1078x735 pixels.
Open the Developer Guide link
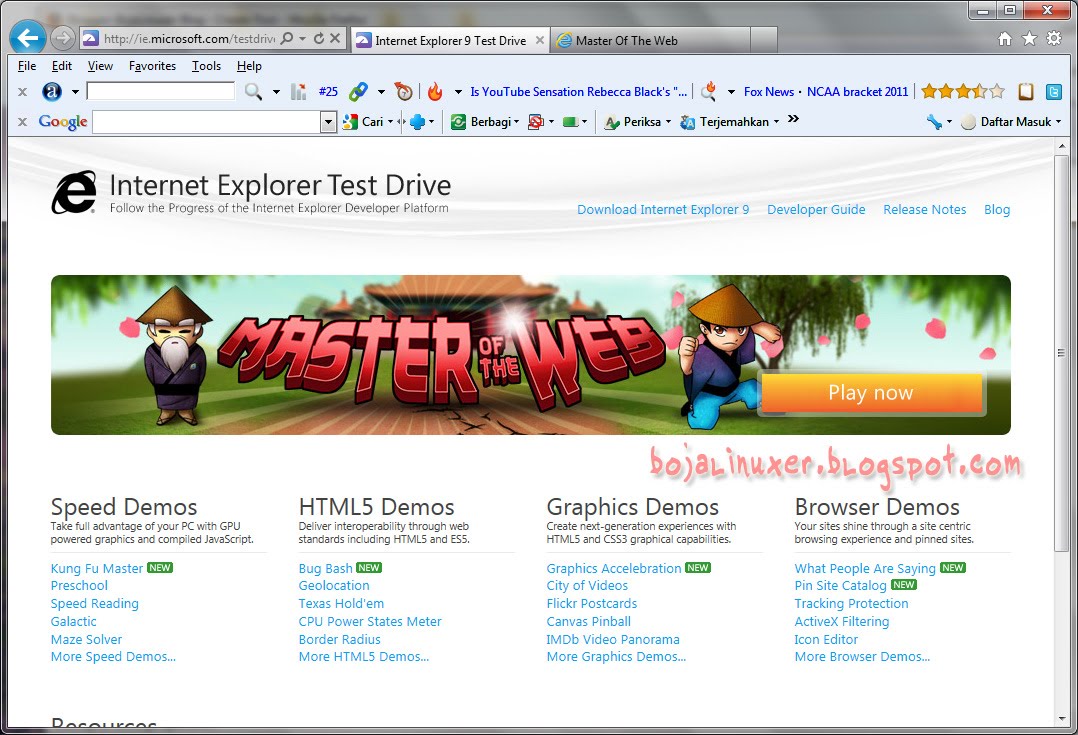click(x=816, y=210)
